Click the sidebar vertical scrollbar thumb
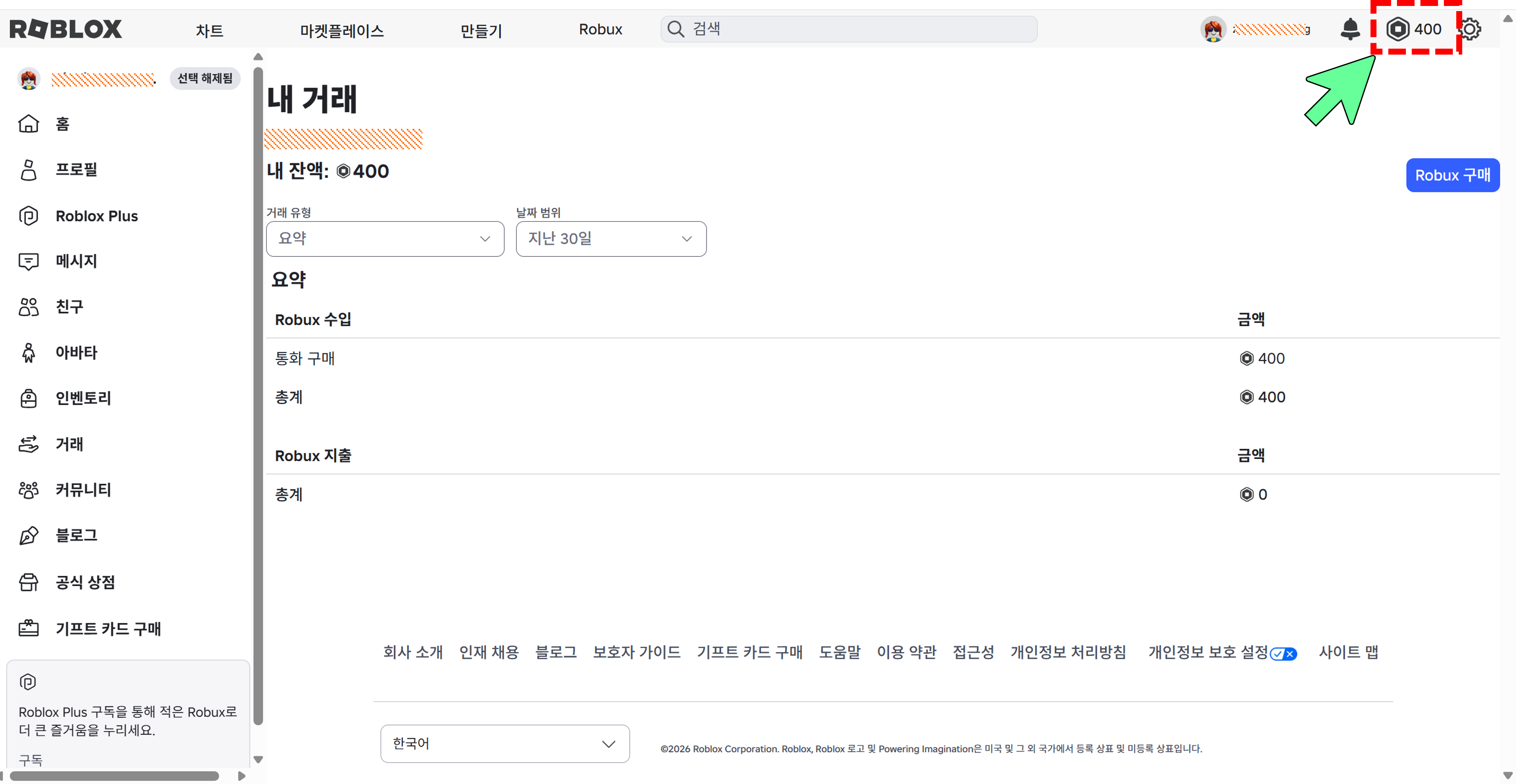1516x784 pixels. click(258, 396)
